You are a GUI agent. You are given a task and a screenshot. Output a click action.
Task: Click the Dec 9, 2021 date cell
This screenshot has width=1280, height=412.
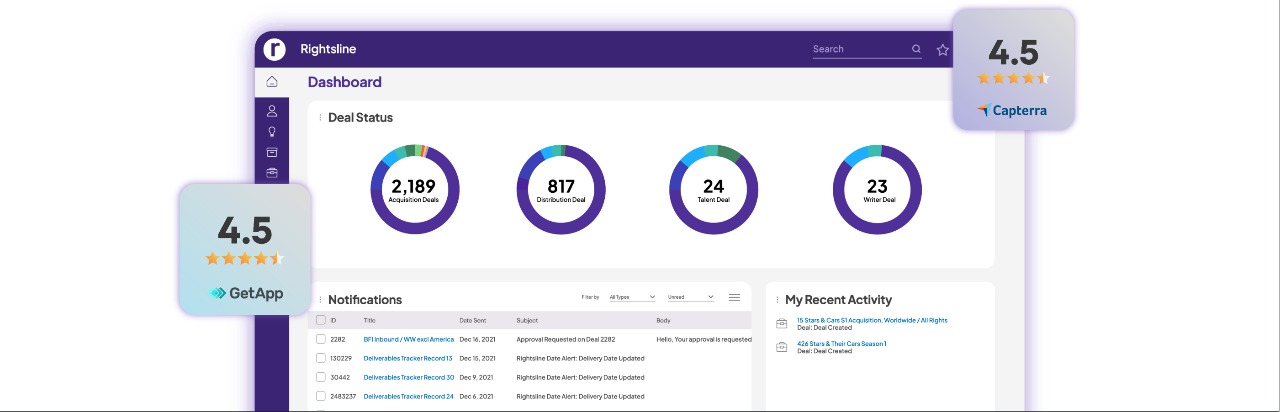click(476, 377)
